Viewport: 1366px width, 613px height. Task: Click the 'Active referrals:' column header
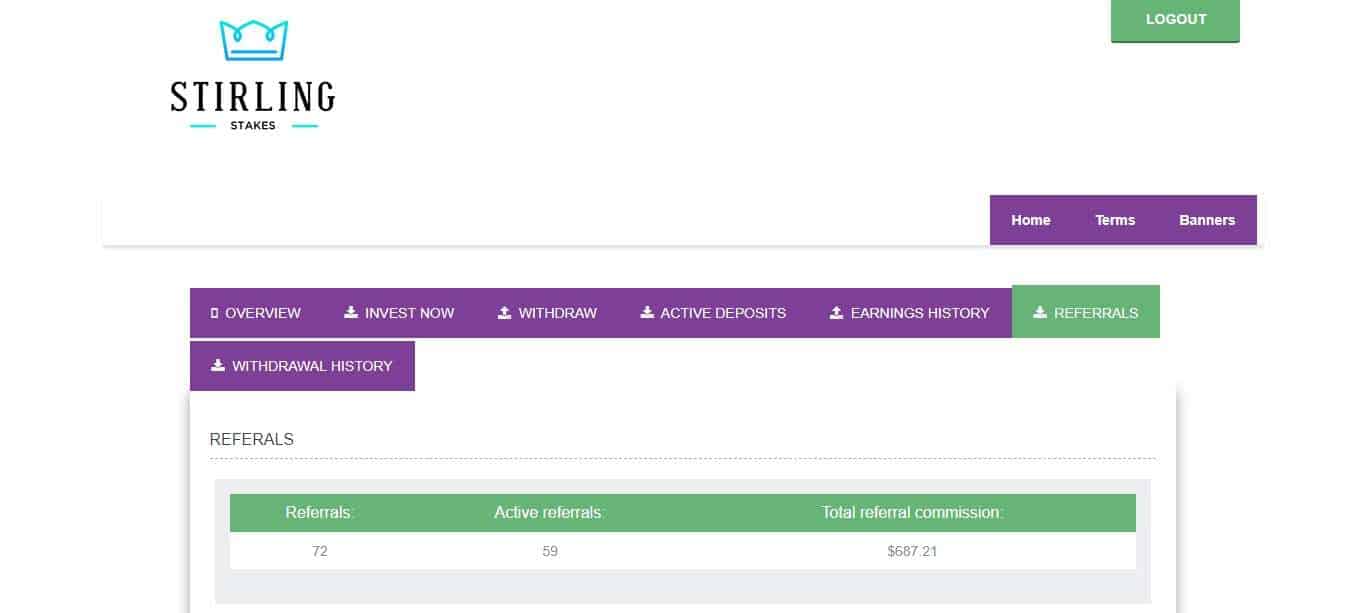(550, 512)
